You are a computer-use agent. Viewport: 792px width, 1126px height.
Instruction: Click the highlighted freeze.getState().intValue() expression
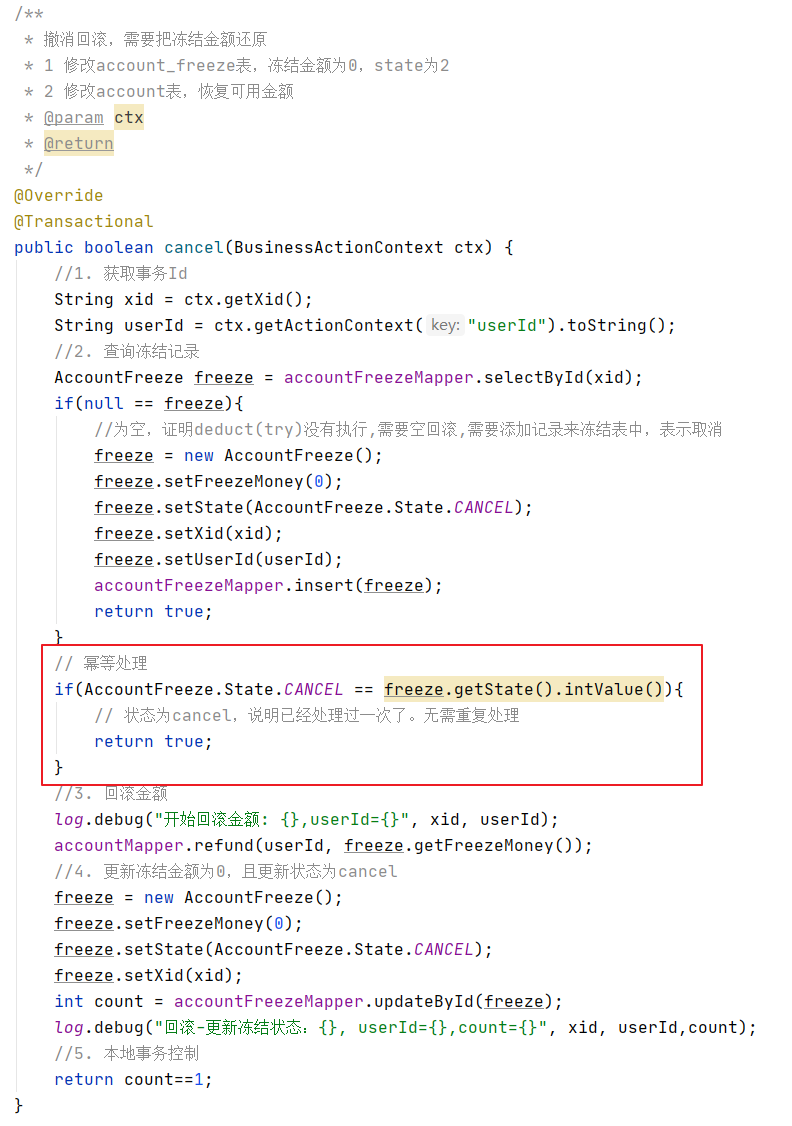523,689
